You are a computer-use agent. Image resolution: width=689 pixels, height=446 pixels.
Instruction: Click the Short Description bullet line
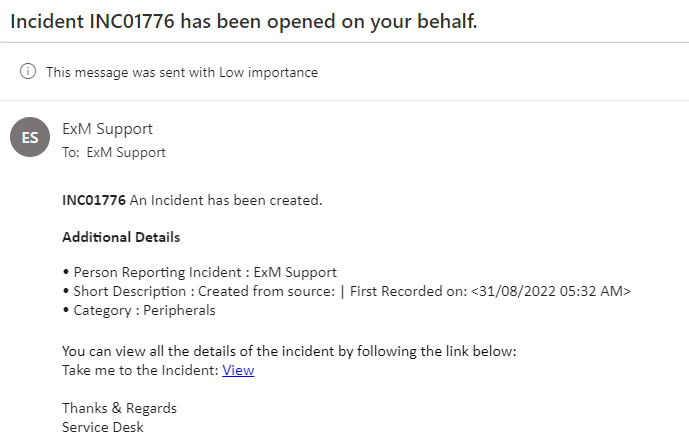pyautogui.click(x=347, y=291)
